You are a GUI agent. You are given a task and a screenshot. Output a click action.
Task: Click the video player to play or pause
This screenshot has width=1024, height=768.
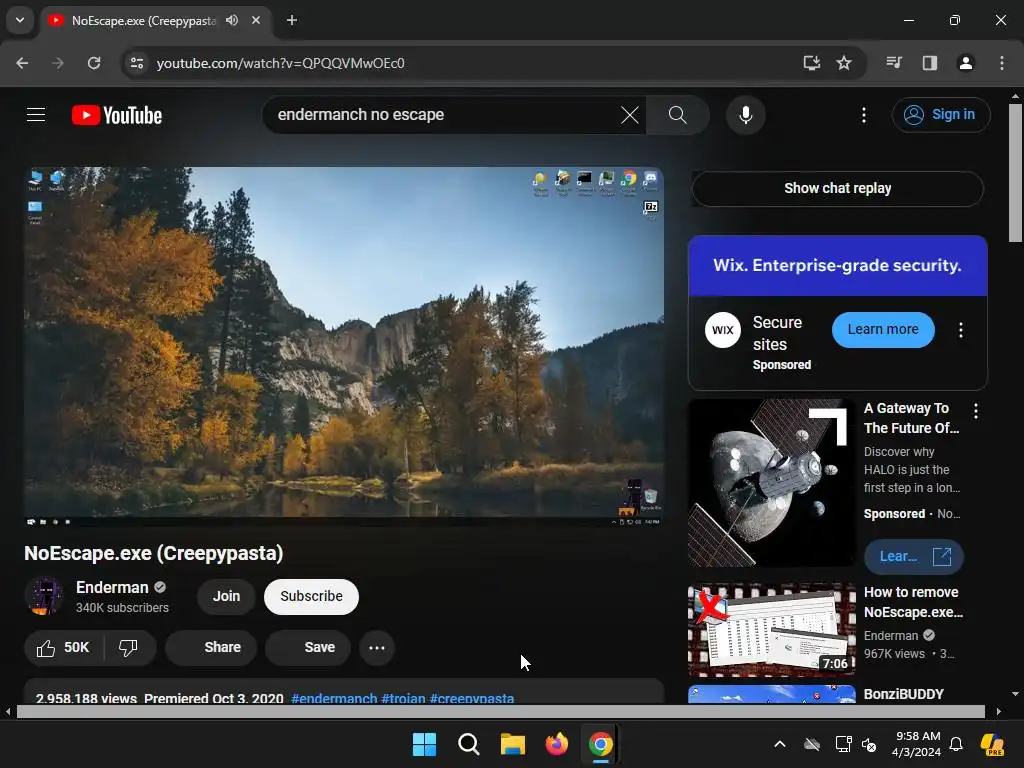[344, 347]
